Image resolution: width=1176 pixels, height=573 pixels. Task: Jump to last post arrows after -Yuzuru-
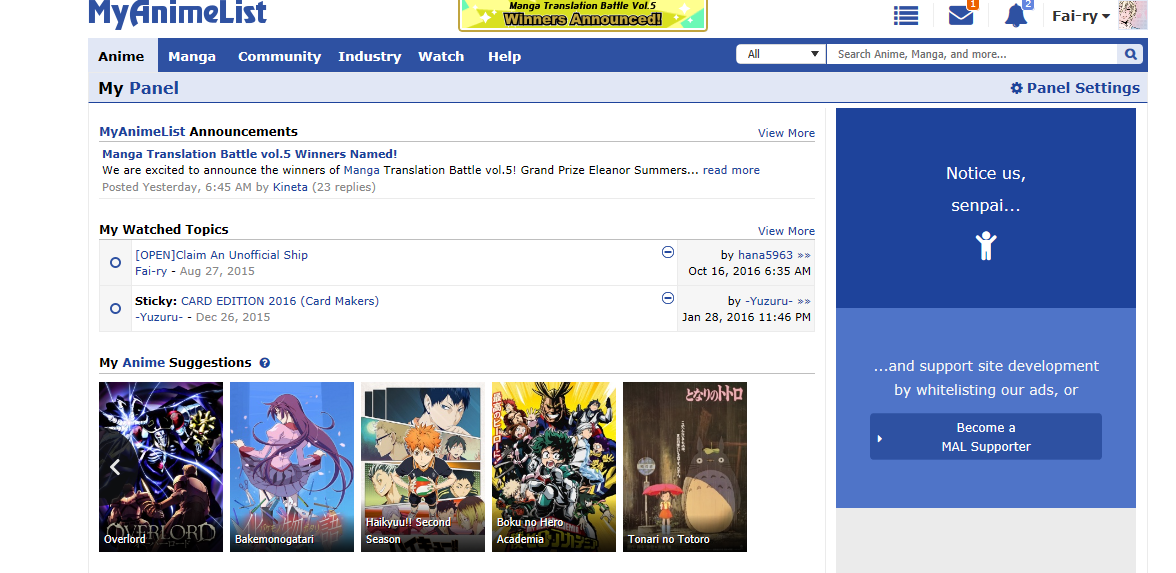[804, 301]
